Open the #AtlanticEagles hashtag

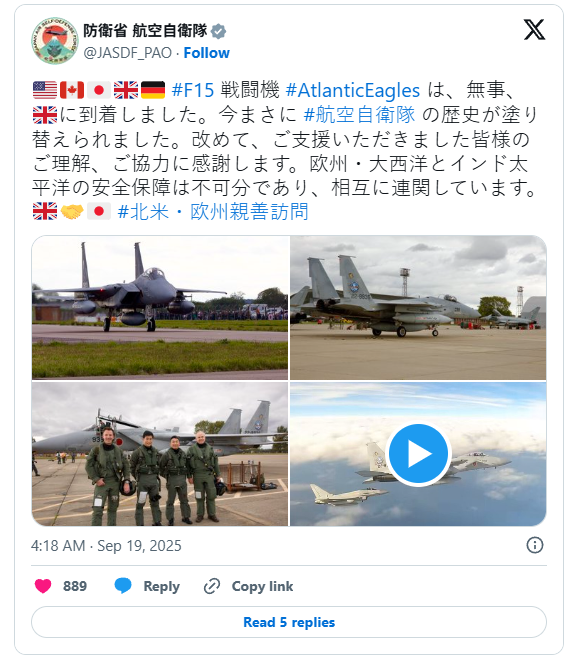coord(353,90)
